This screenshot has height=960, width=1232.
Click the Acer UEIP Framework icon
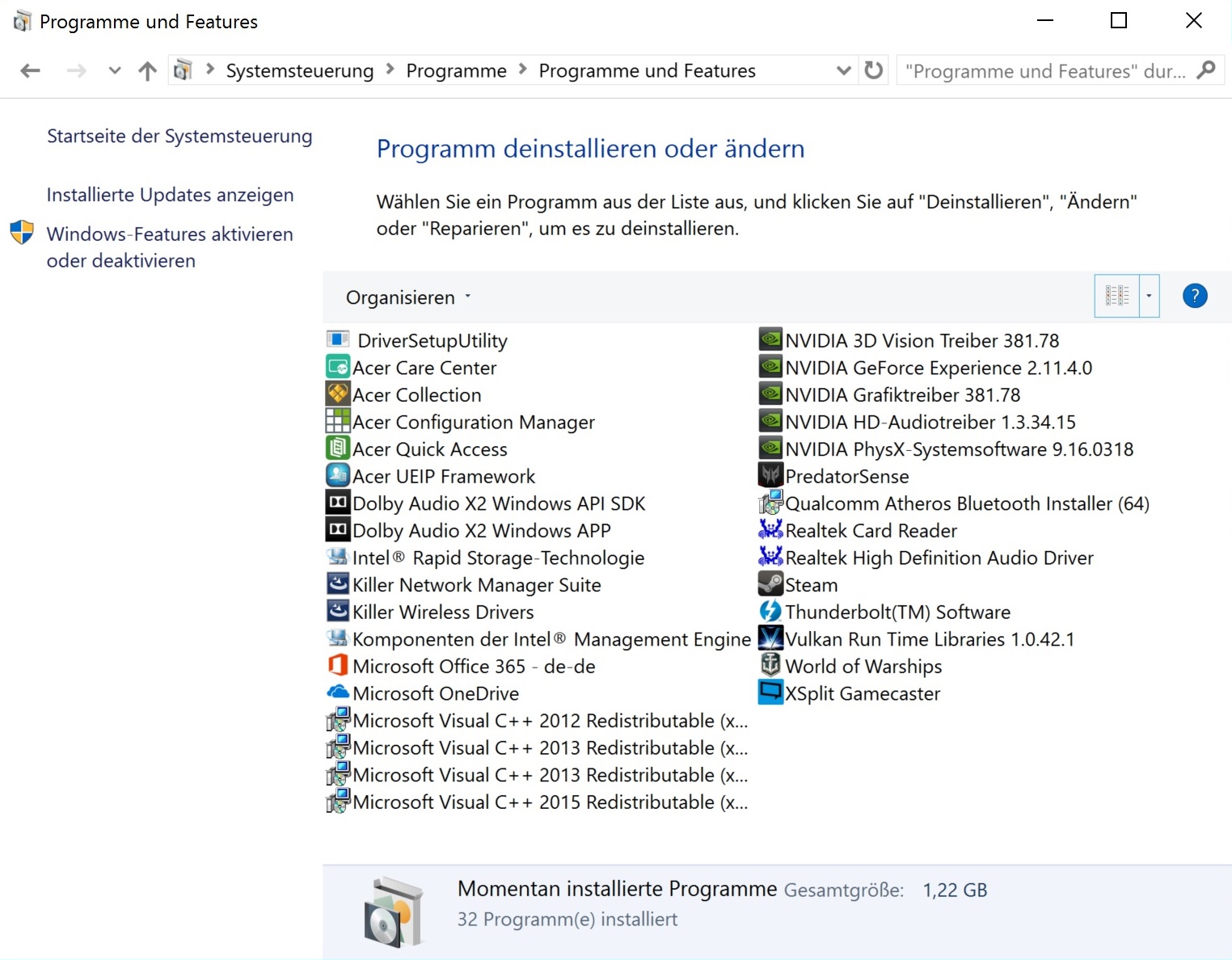(338, 475)
